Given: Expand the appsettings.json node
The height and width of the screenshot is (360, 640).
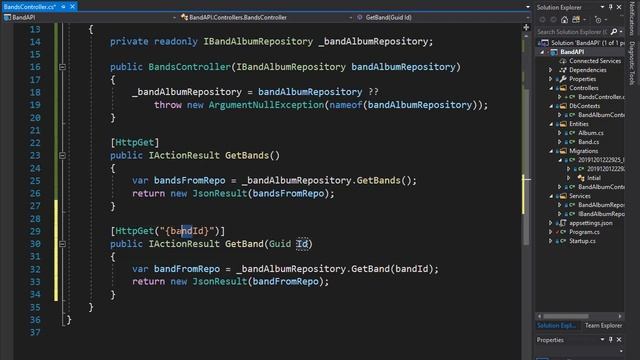Looking at the screenshot, I should (x=551, y=223).
